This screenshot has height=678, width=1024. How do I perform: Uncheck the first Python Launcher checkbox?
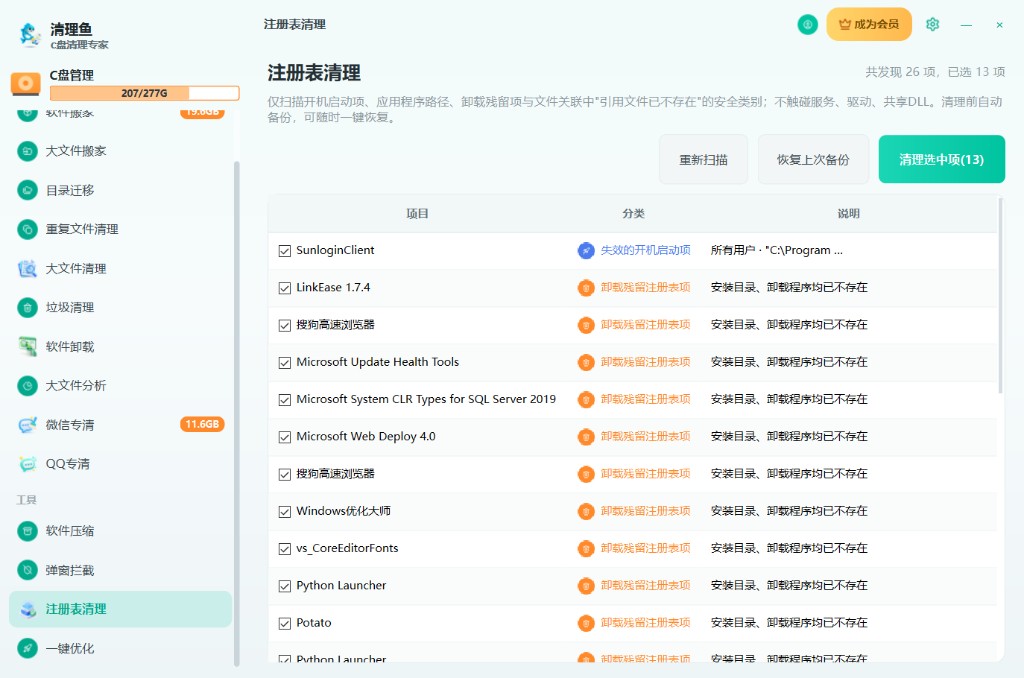285,586
